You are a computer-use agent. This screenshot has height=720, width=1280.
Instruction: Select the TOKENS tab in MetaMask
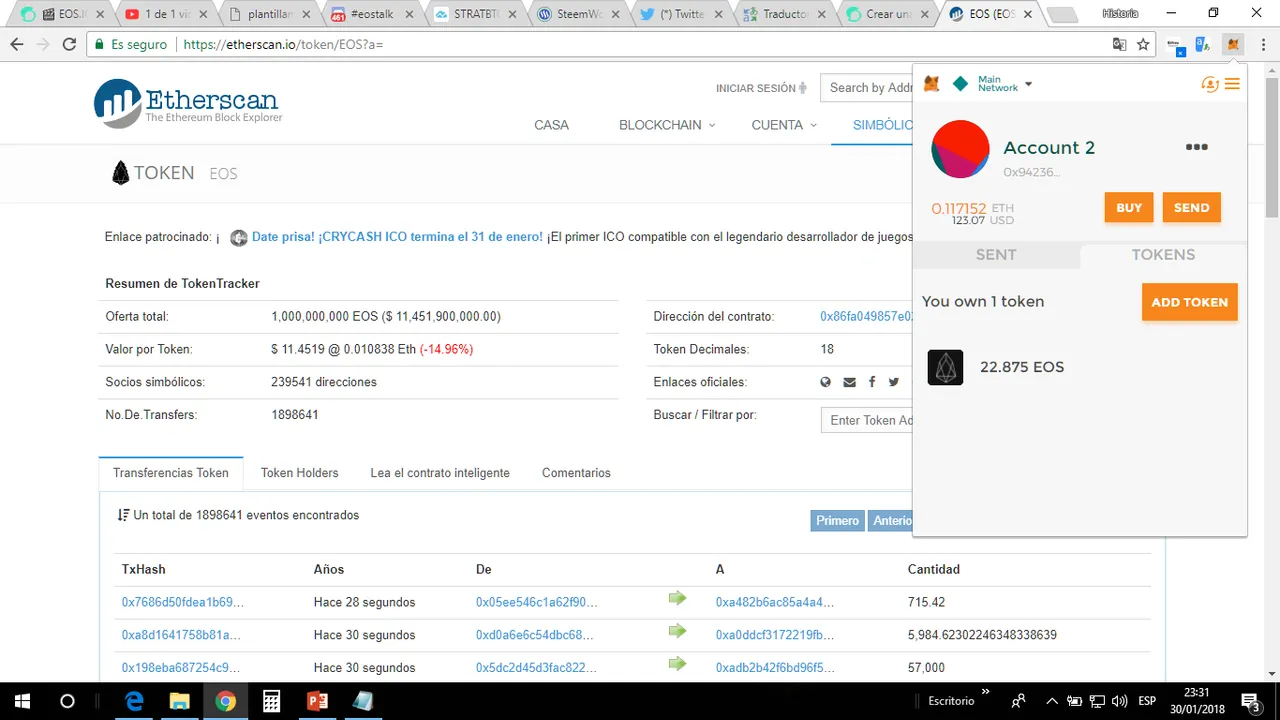tap(1163, 255)
